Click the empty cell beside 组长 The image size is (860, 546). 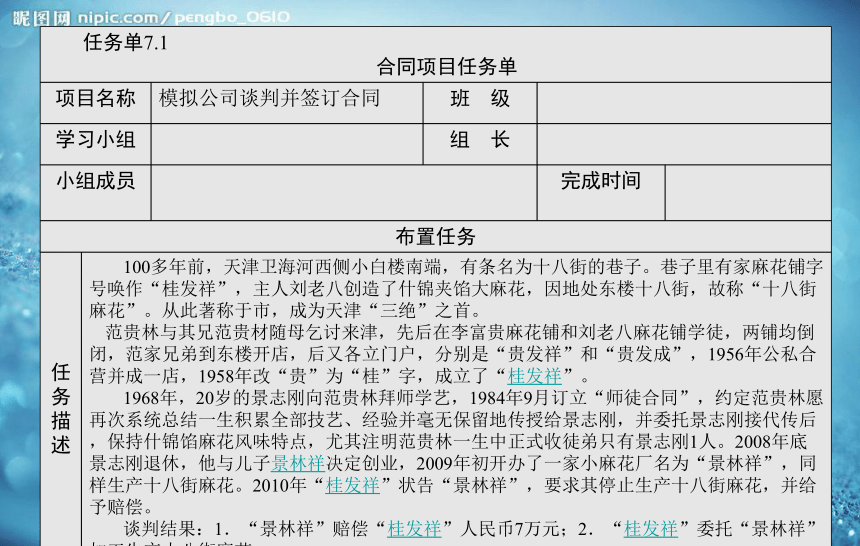click(684, 144)
